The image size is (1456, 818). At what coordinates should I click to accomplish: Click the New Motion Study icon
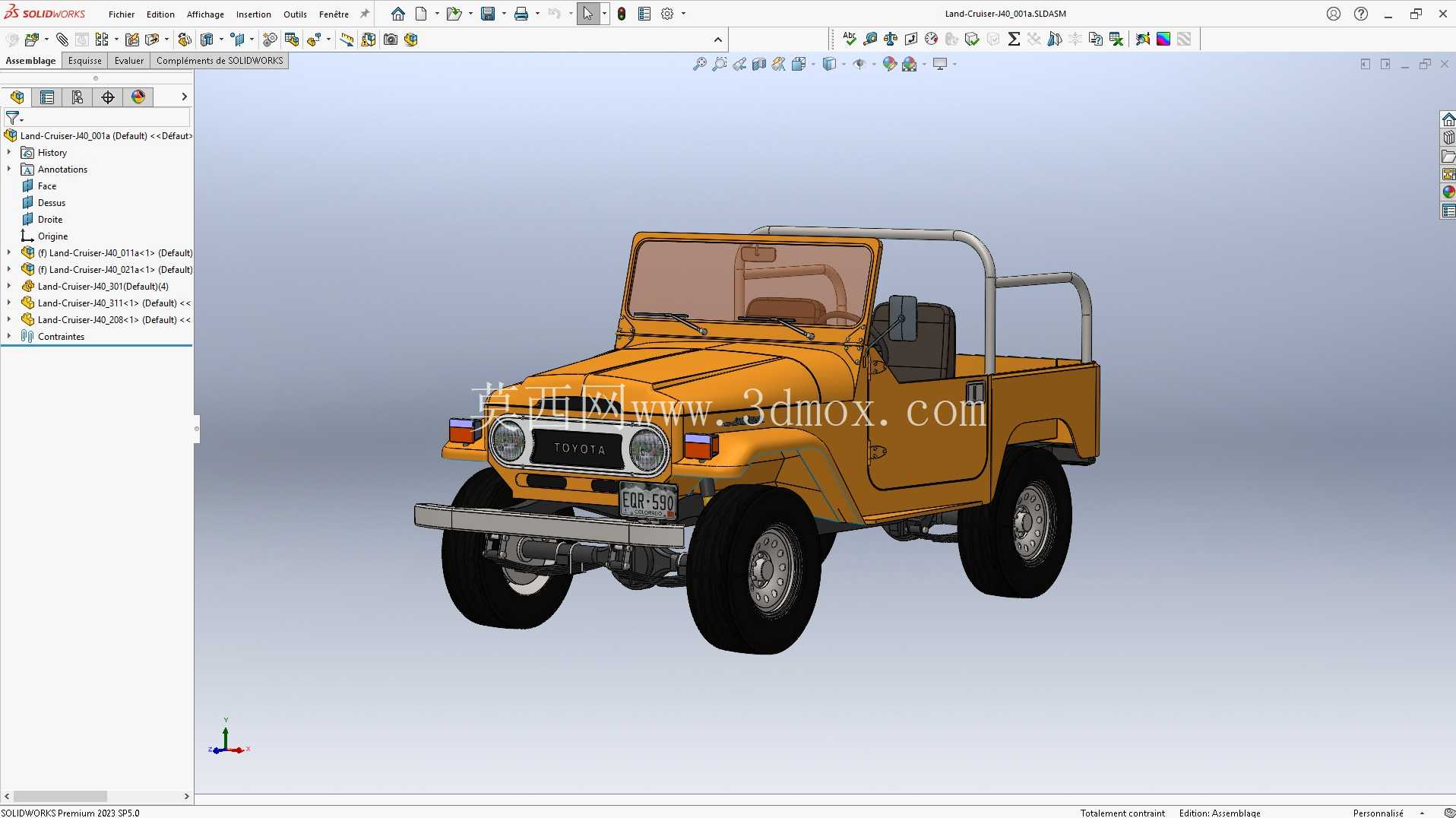[x=270, y=40]
